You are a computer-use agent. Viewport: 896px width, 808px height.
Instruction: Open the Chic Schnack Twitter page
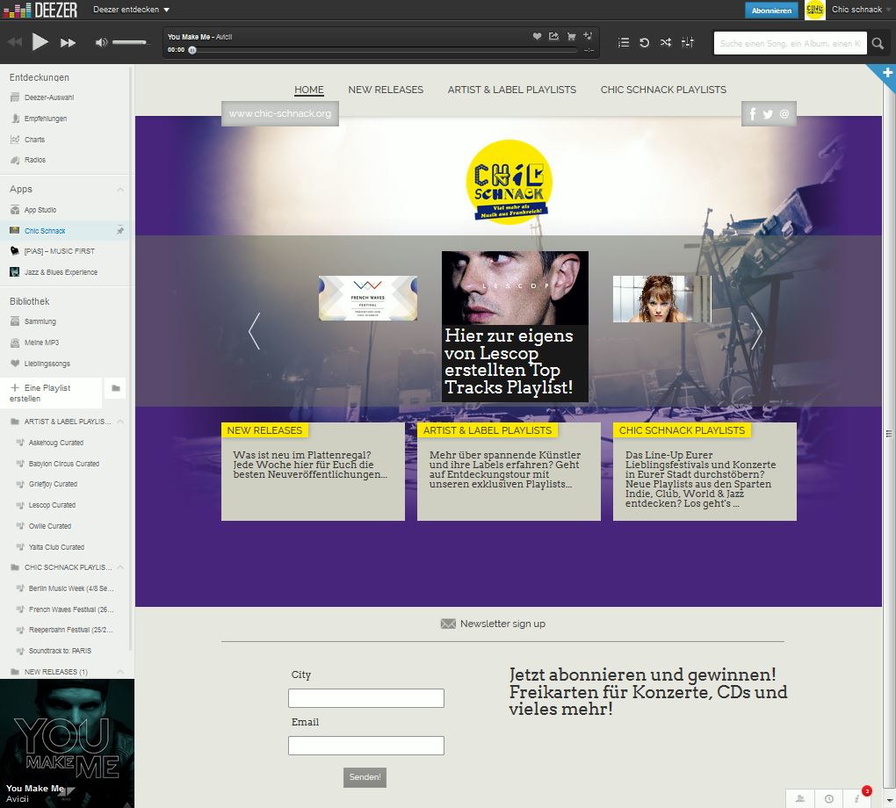[x=768, y=114]
